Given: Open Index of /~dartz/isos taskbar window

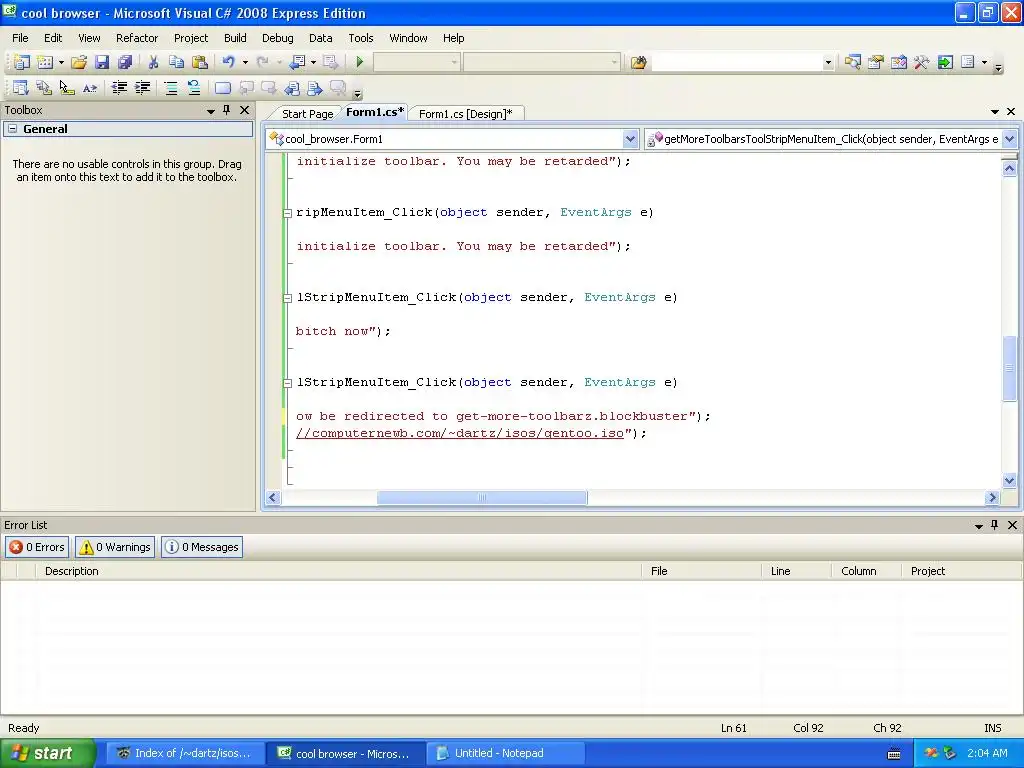Looking at the screenshot, I should click(185, 753).
